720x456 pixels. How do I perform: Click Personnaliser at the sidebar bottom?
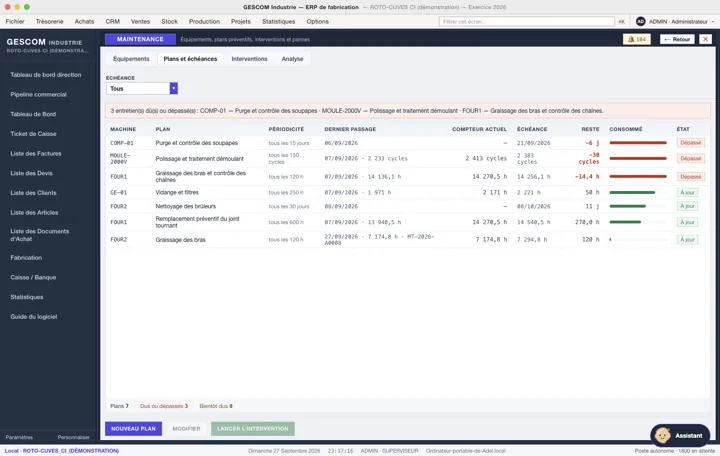point(73,437)
